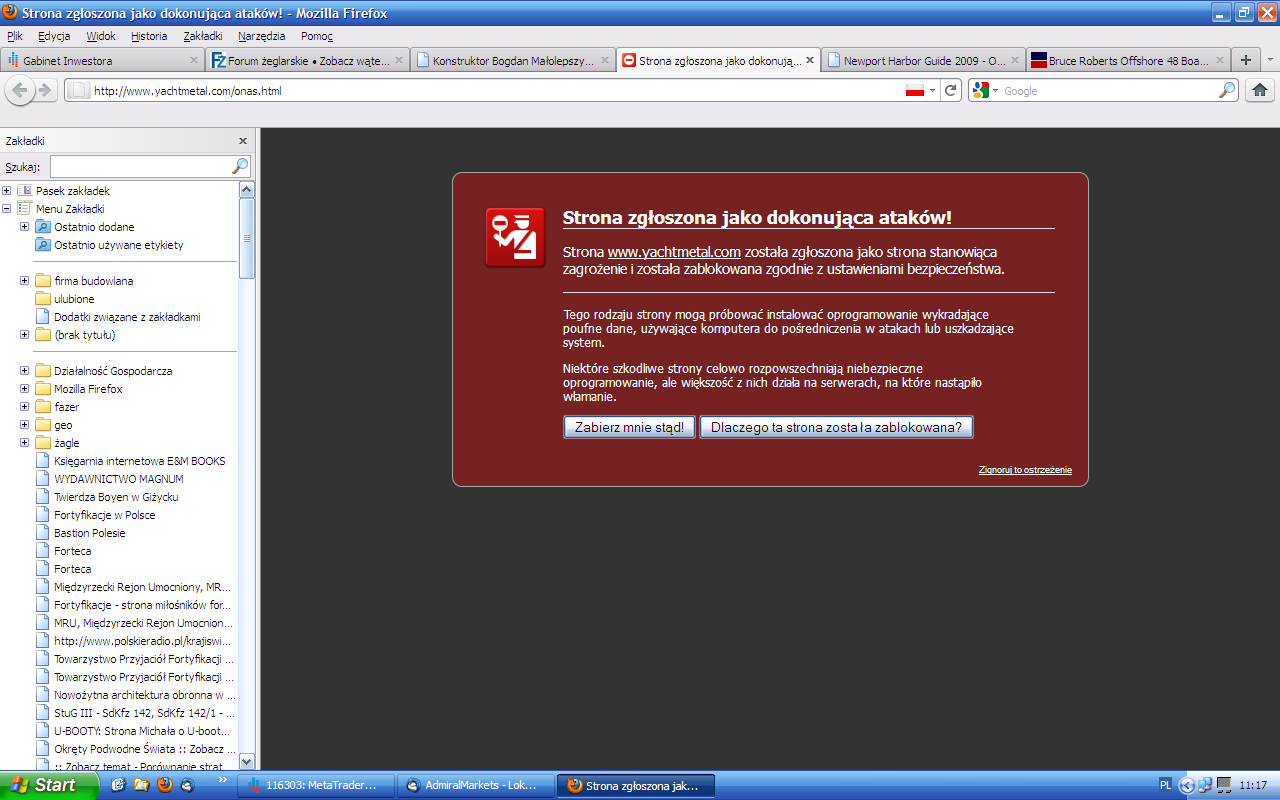Expand Mozilla Firefox bookmarks folder
The image size is (1280, 800).
coord(25,389)
